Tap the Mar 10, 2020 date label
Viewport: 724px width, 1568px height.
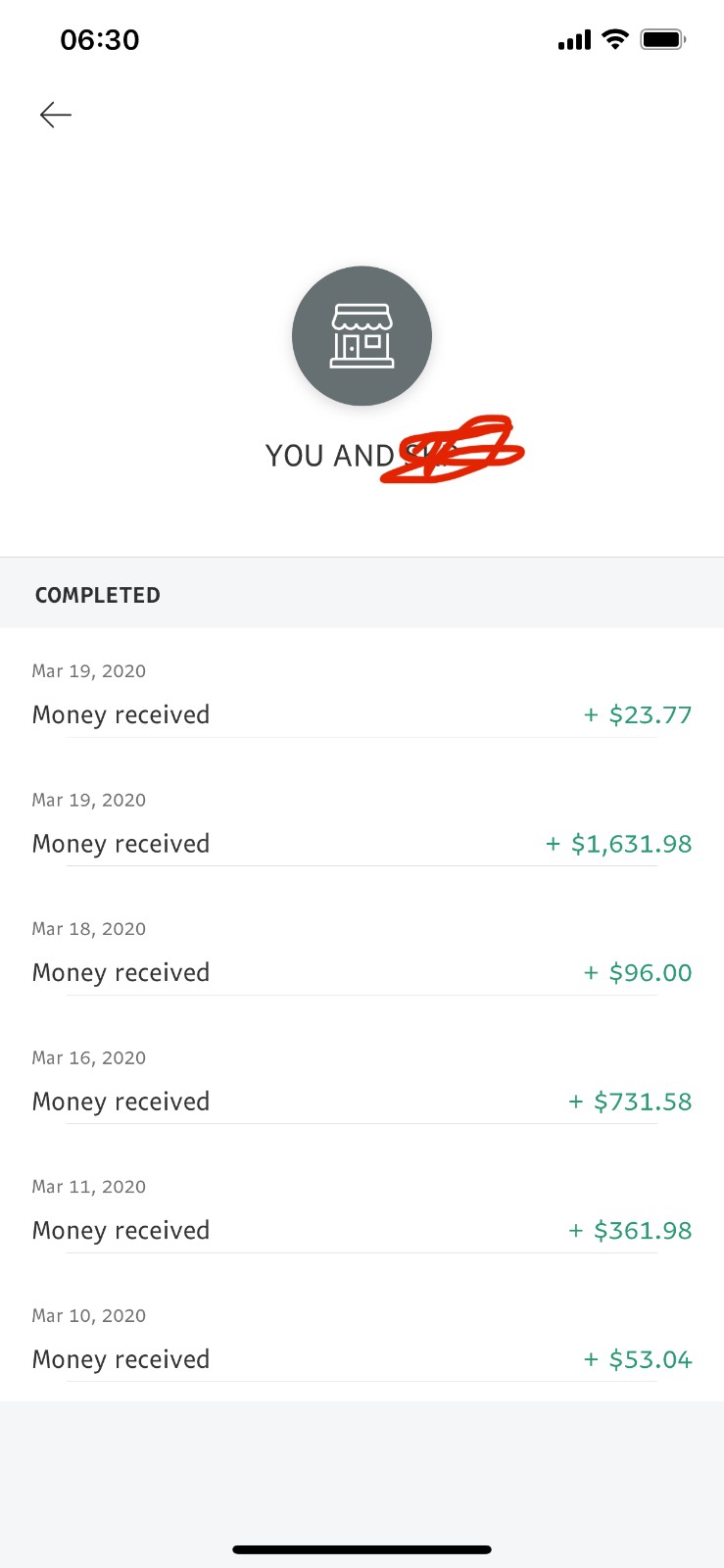(89, 1315)
